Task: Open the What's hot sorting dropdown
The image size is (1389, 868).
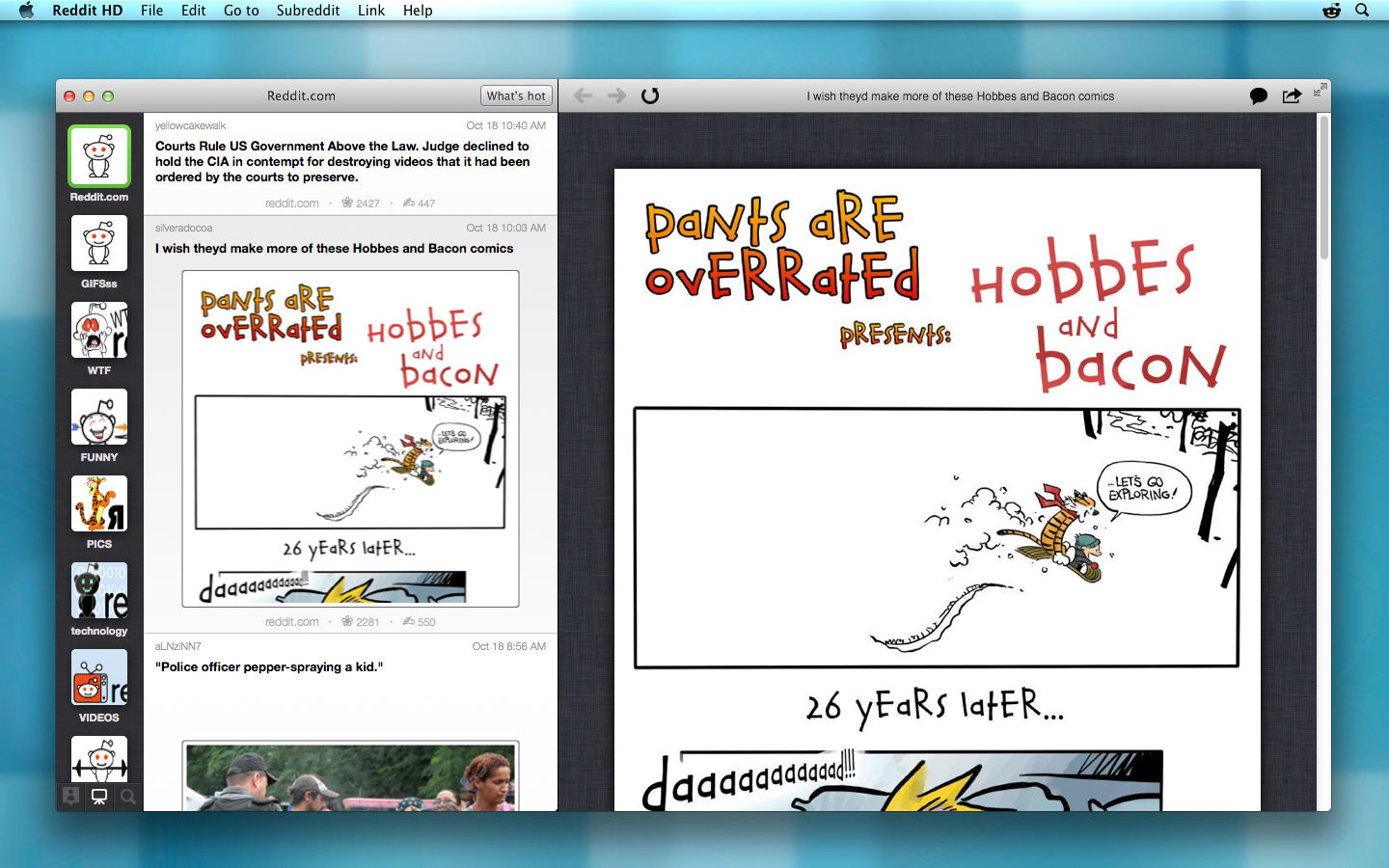Action: click(x=516, y=95)
